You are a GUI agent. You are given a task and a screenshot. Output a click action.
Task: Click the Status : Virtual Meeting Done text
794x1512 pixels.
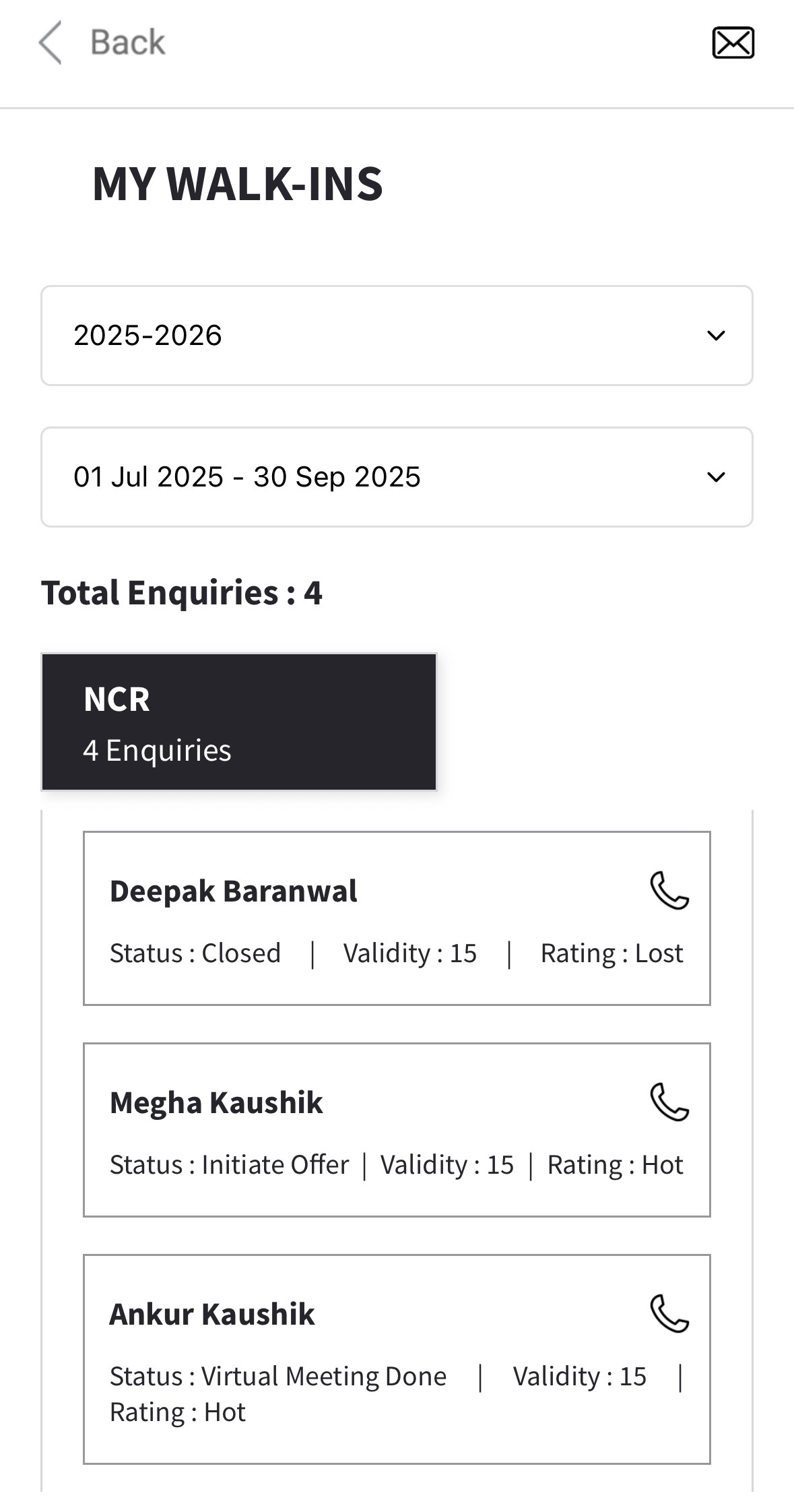277,1377
